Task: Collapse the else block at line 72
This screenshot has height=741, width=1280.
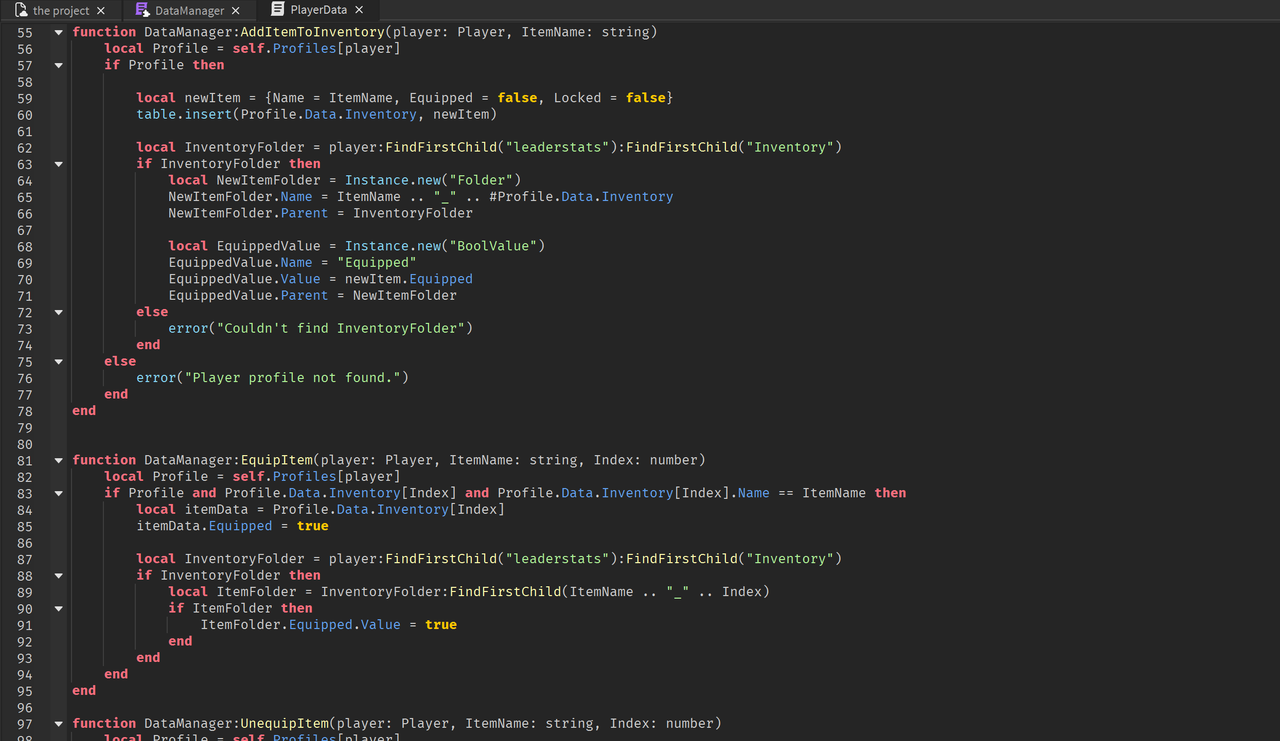Action: coord(57,312)
